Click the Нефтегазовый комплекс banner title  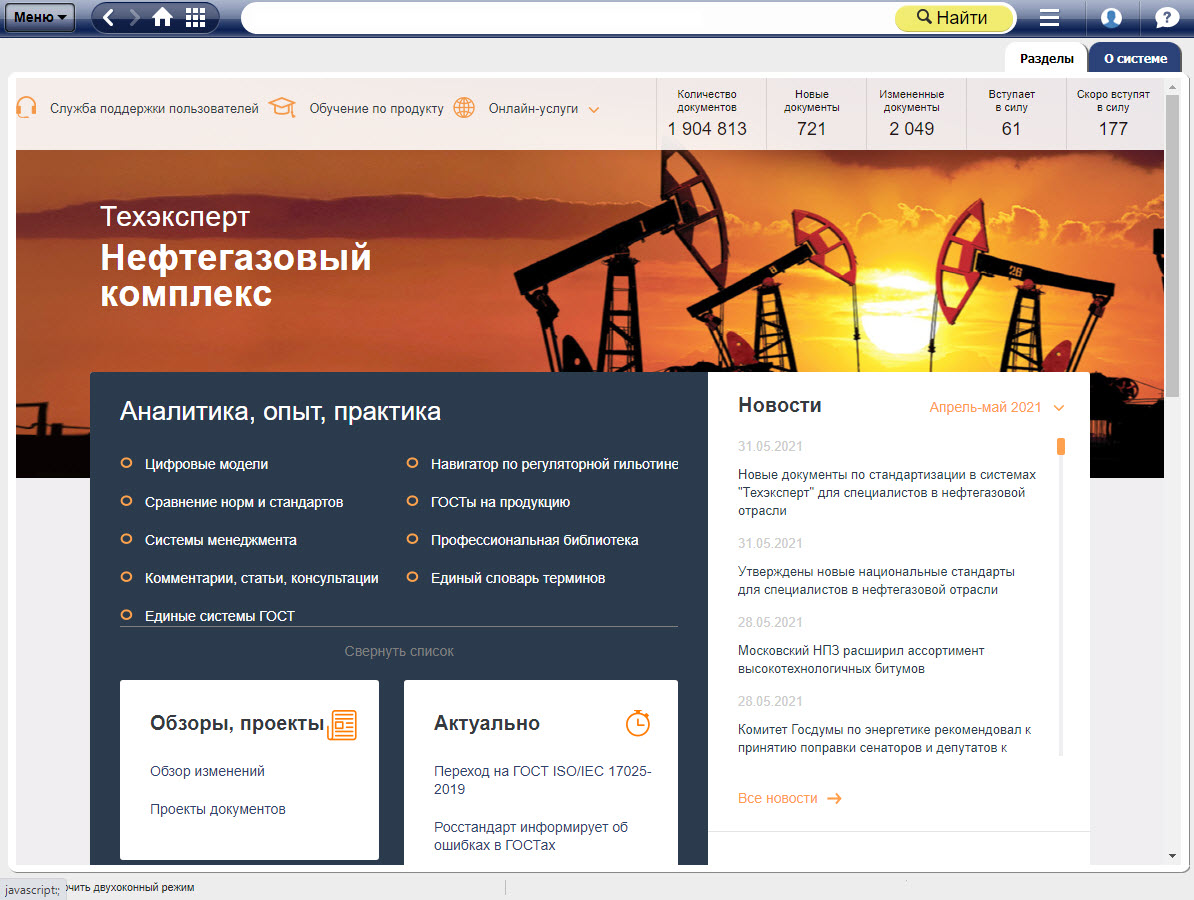coord(235,275)
